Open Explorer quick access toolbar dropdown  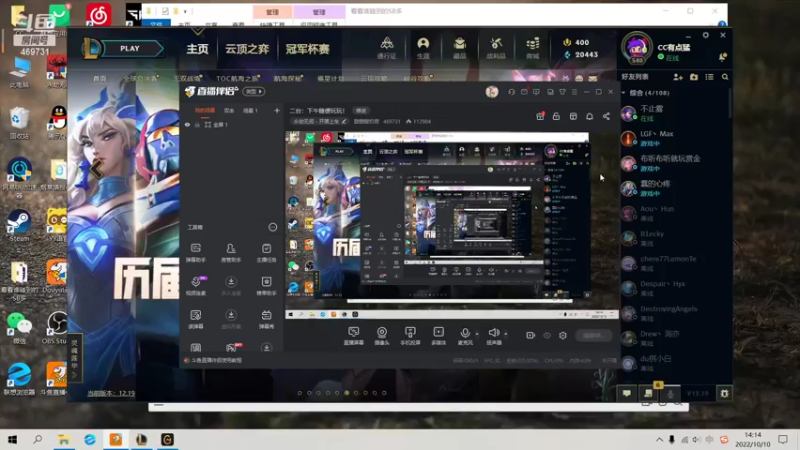pos(185,11)
